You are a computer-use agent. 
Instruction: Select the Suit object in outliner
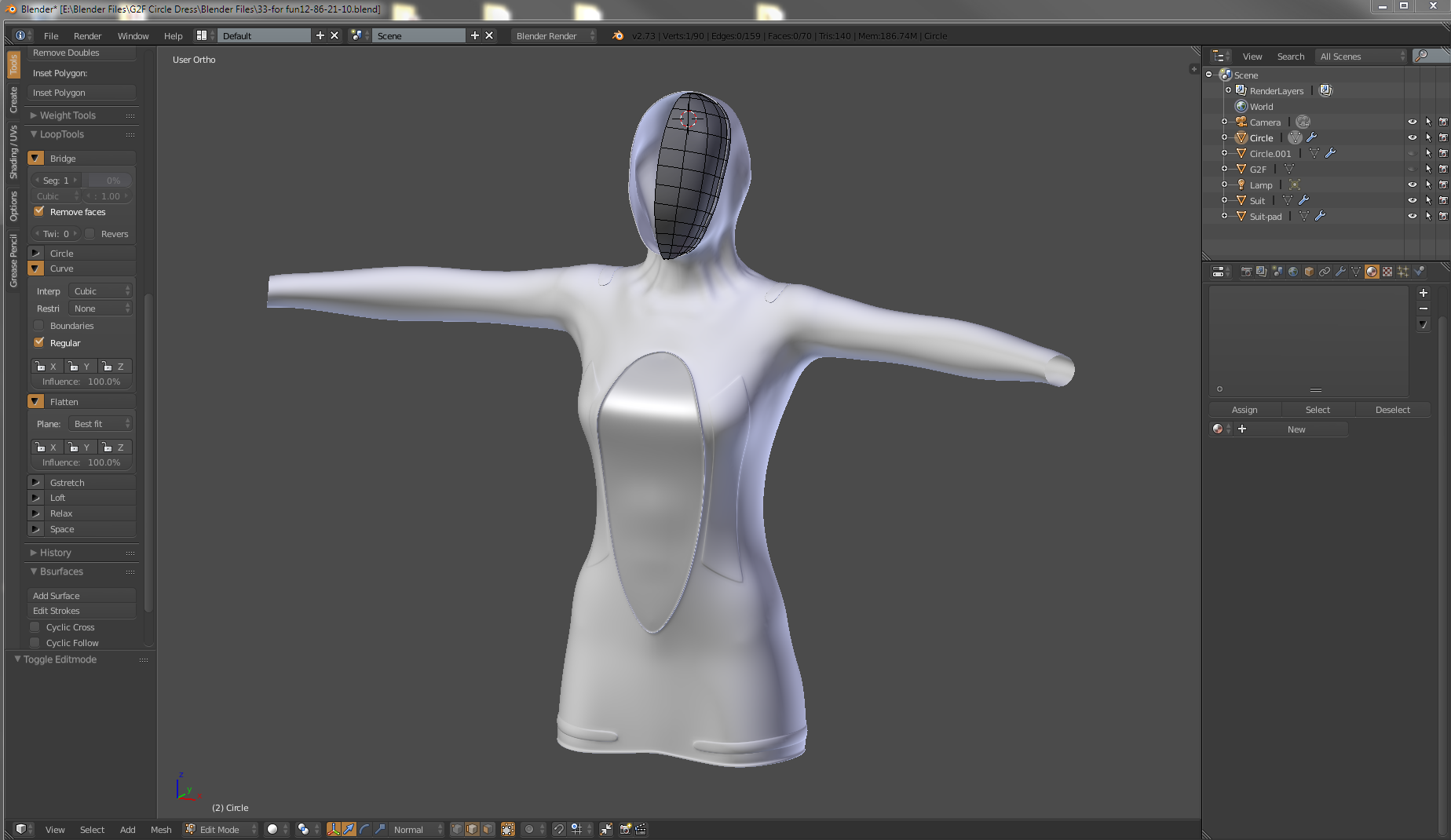[x=1257, y=200]
